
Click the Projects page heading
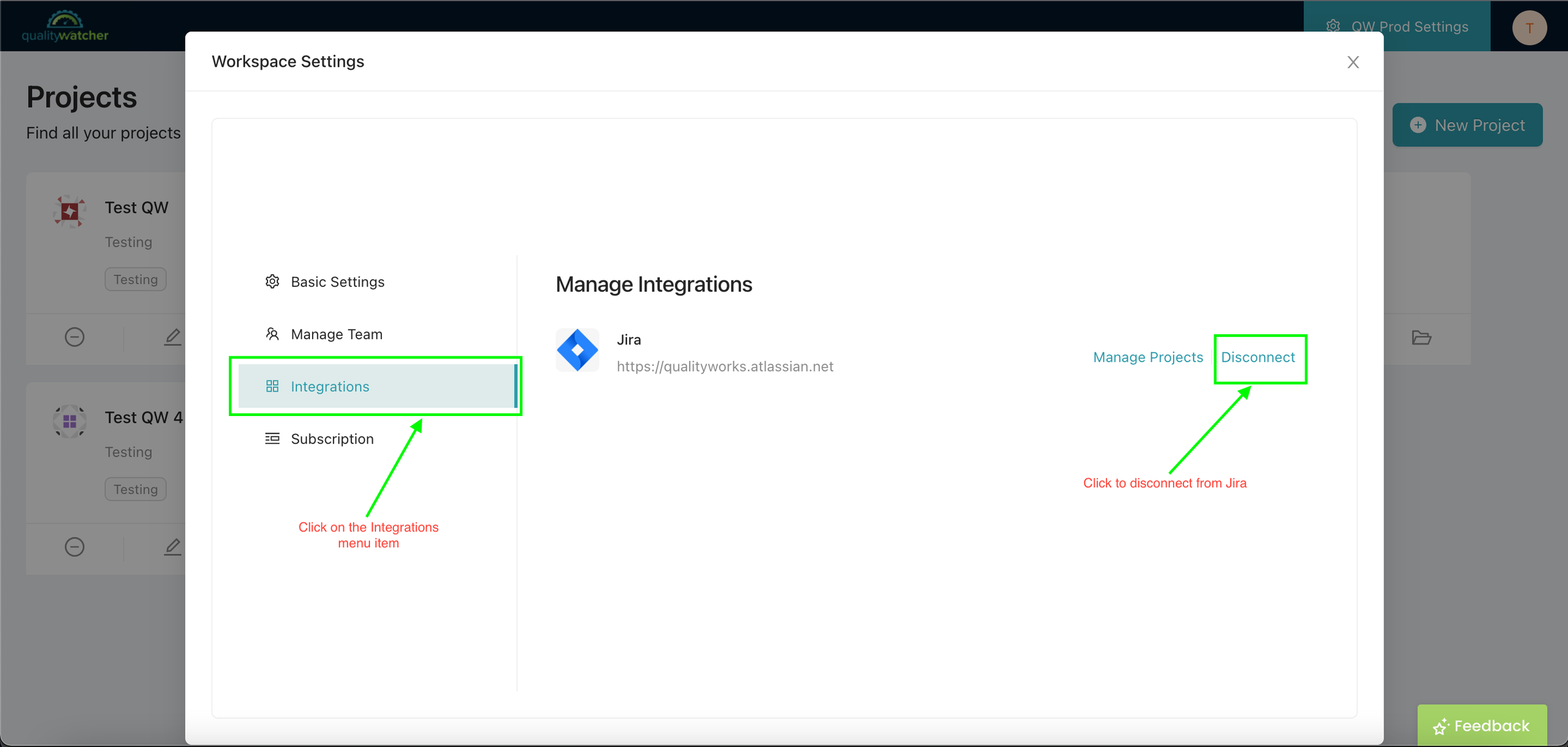82,97
